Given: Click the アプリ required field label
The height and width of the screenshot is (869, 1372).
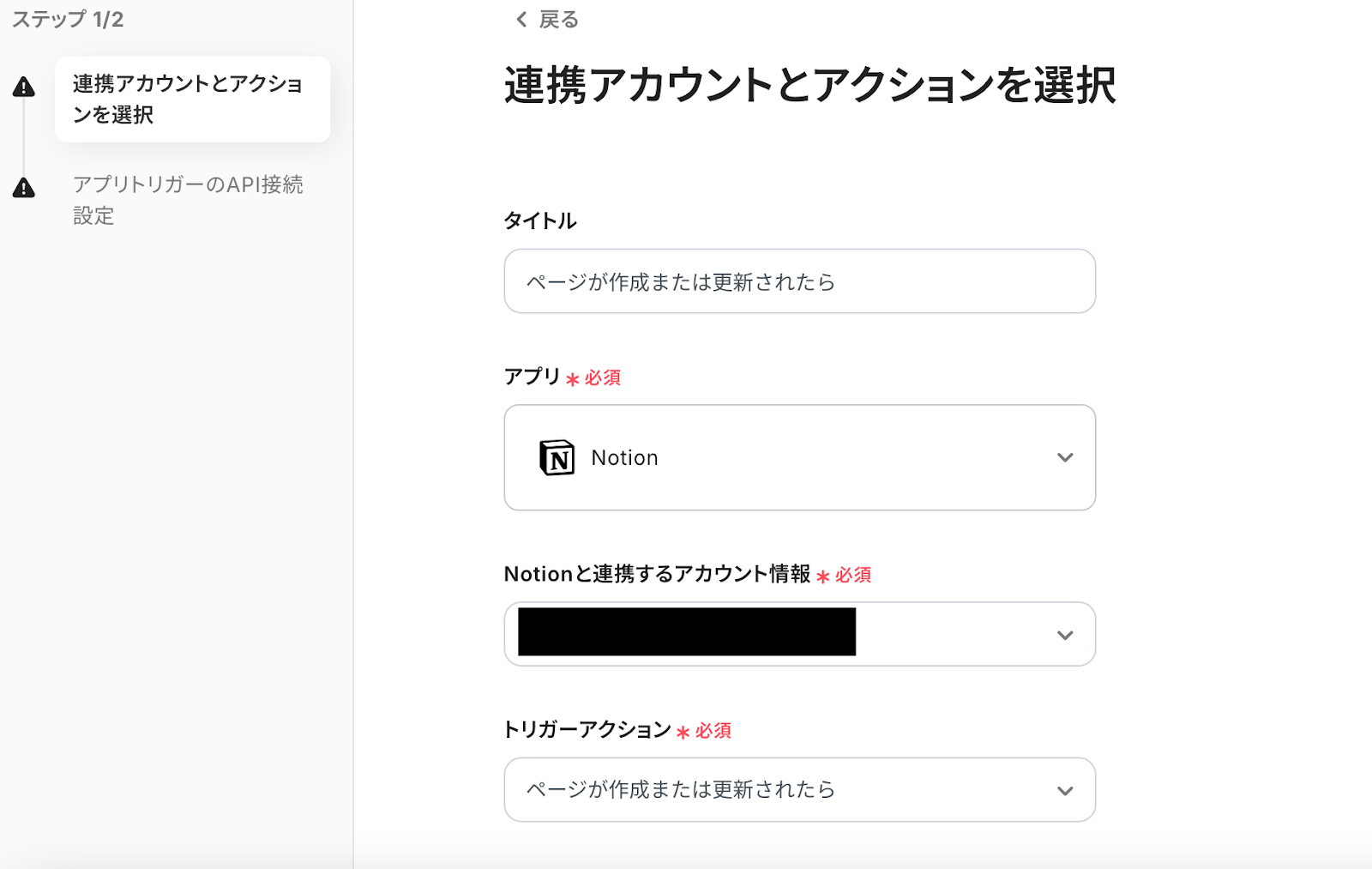Looking at the screenshot, I should [532, 377].
